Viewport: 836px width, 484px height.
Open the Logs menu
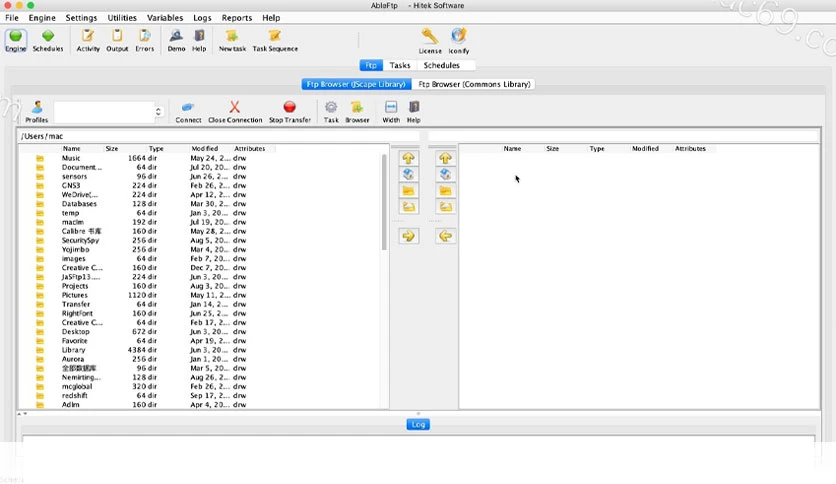(x=202, y=18)
